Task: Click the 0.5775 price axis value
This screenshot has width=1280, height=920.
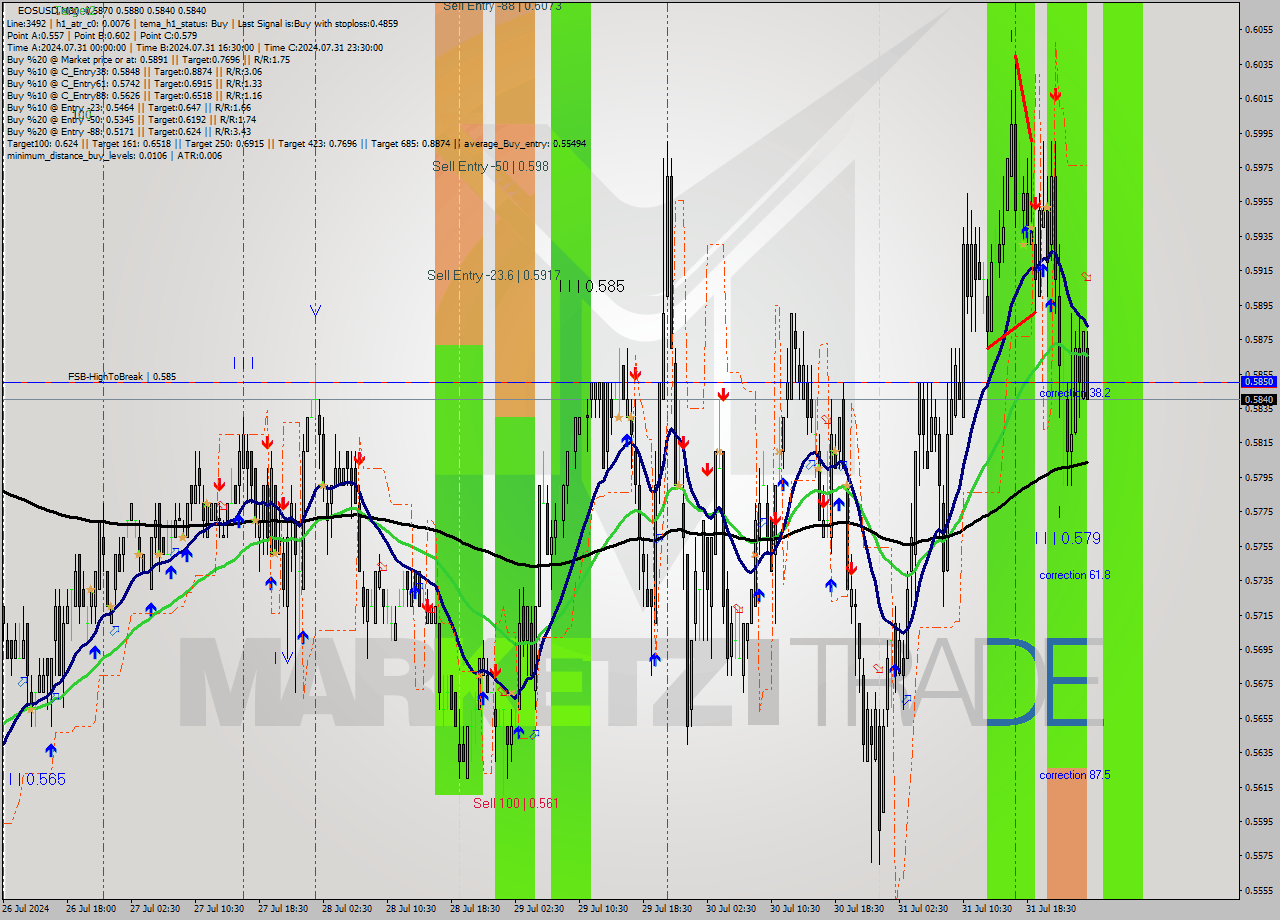Action: tap(1258, 511)
